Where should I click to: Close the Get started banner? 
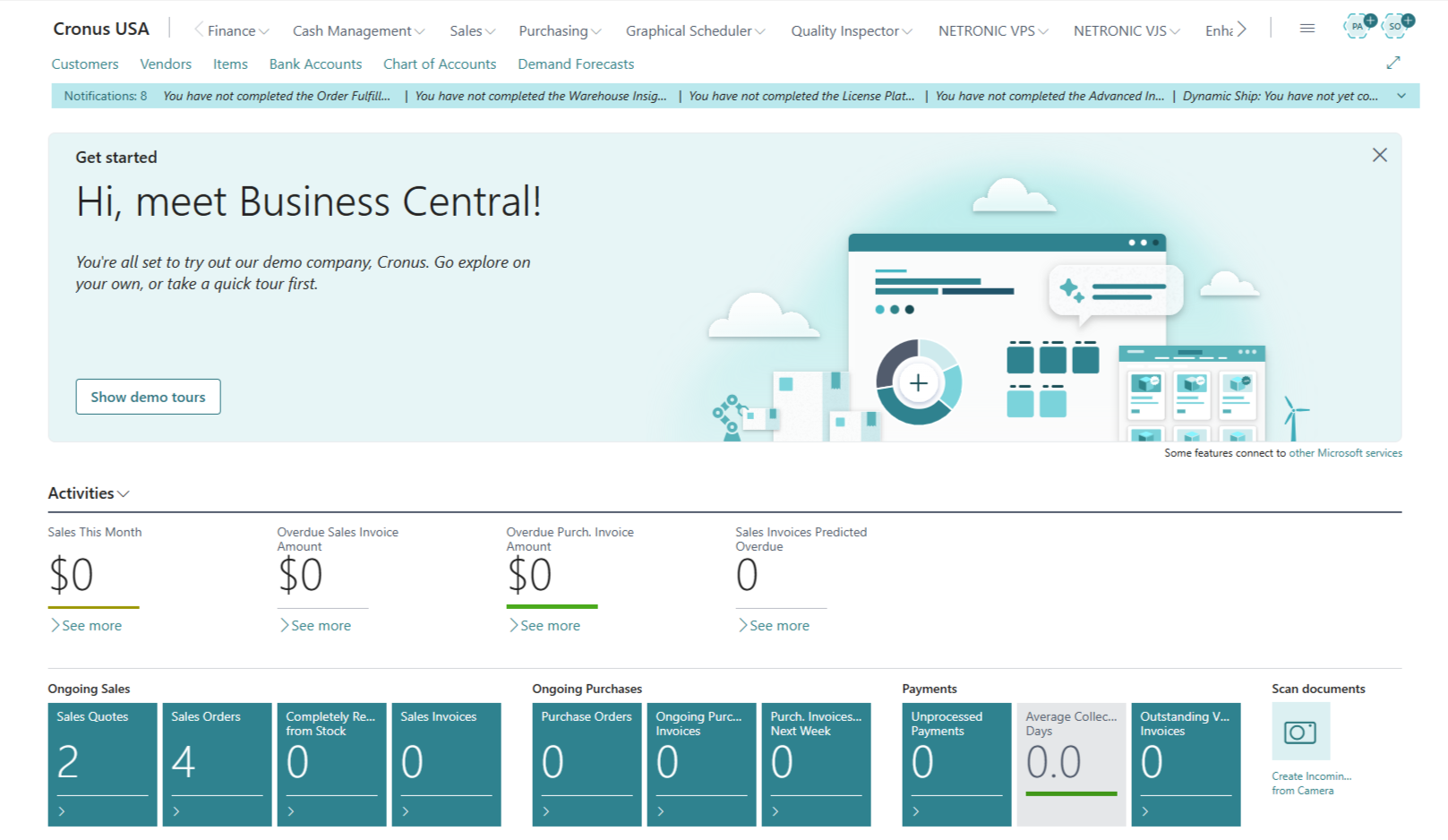point(1379,155)
